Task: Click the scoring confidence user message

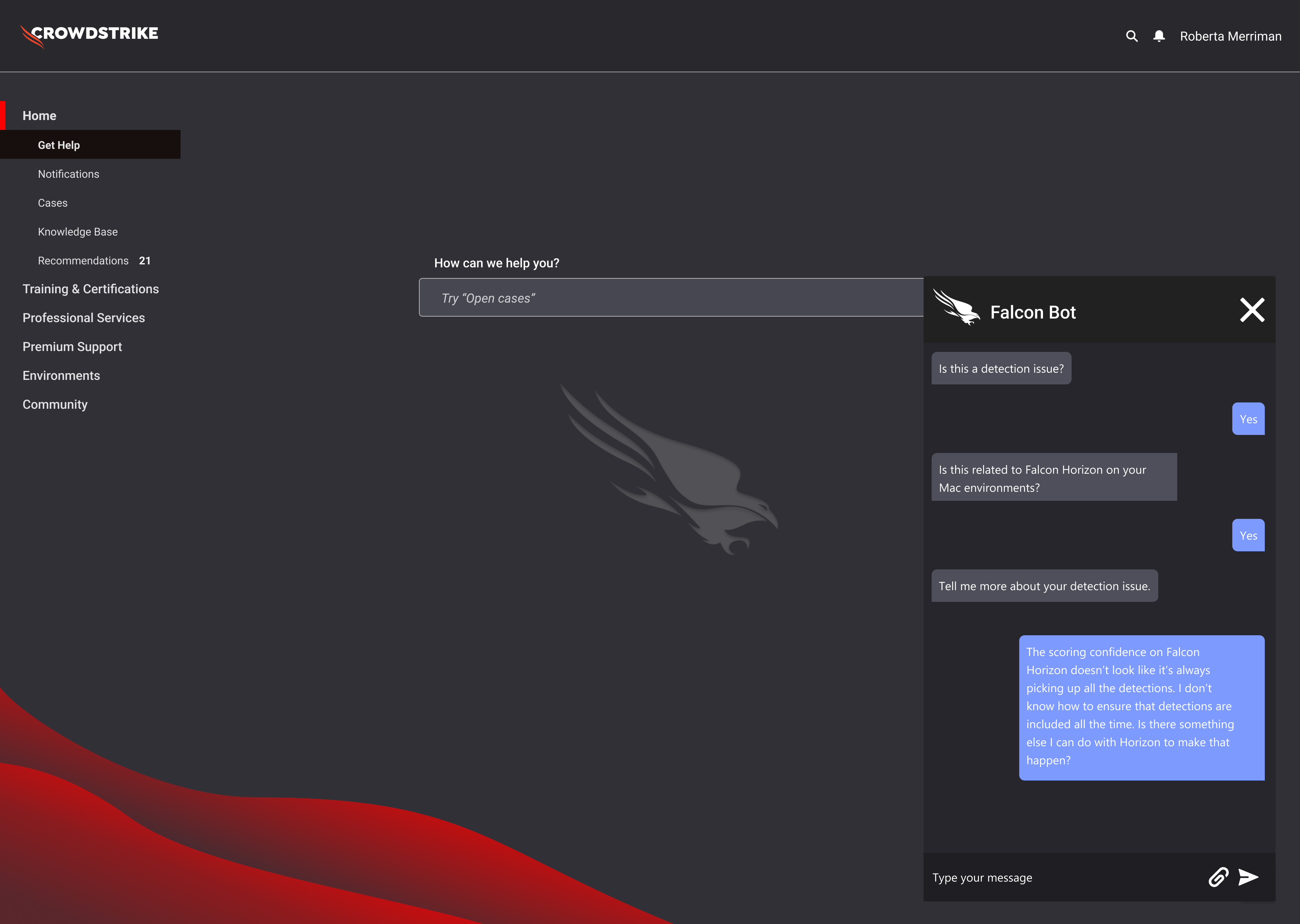Action: pyautogui.click(x=1142, y=708)
